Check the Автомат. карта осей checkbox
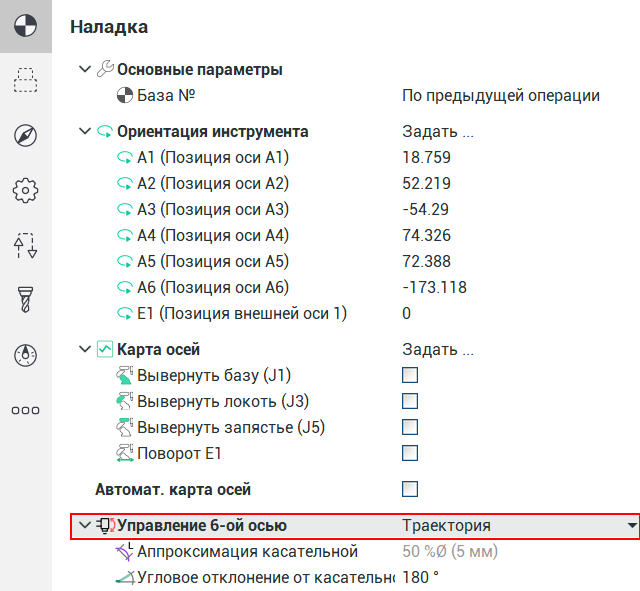Screen dimensions: 640x591 pos(409,489)
